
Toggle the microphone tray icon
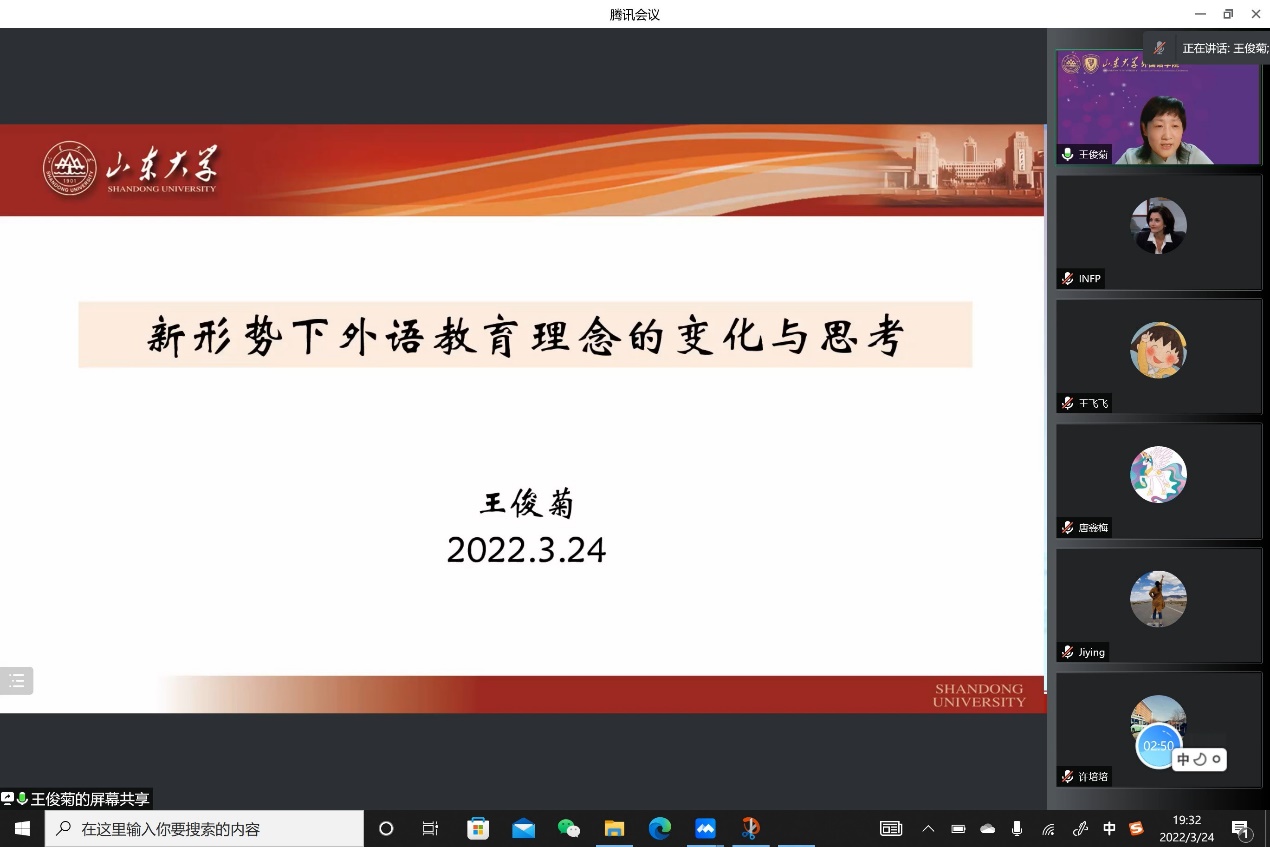(x=1017, y=828)
